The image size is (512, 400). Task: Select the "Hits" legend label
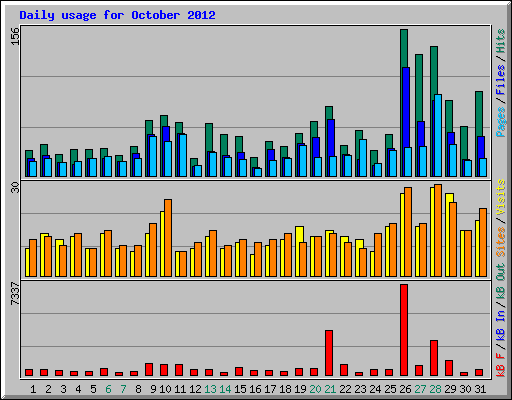[500, 41]
